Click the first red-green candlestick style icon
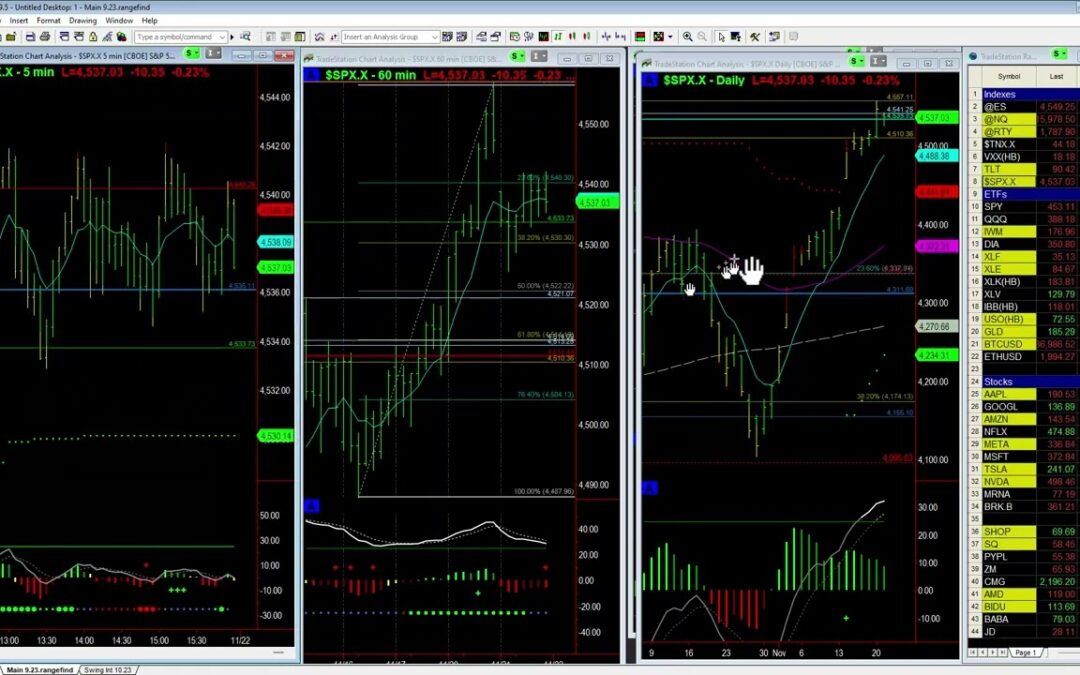 click(572, 37)
